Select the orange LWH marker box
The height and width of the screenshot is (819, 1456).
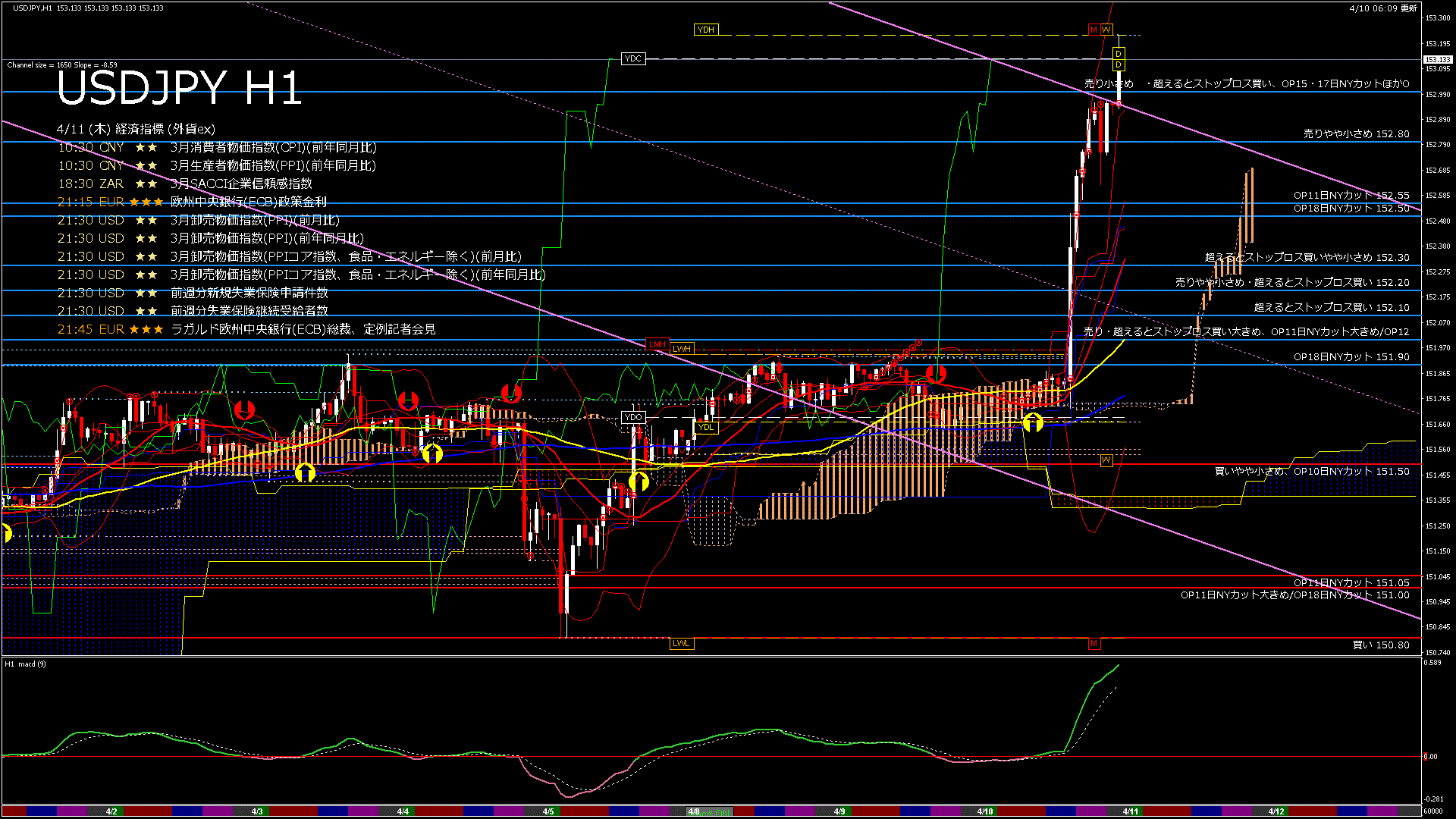tap(681, 349)
